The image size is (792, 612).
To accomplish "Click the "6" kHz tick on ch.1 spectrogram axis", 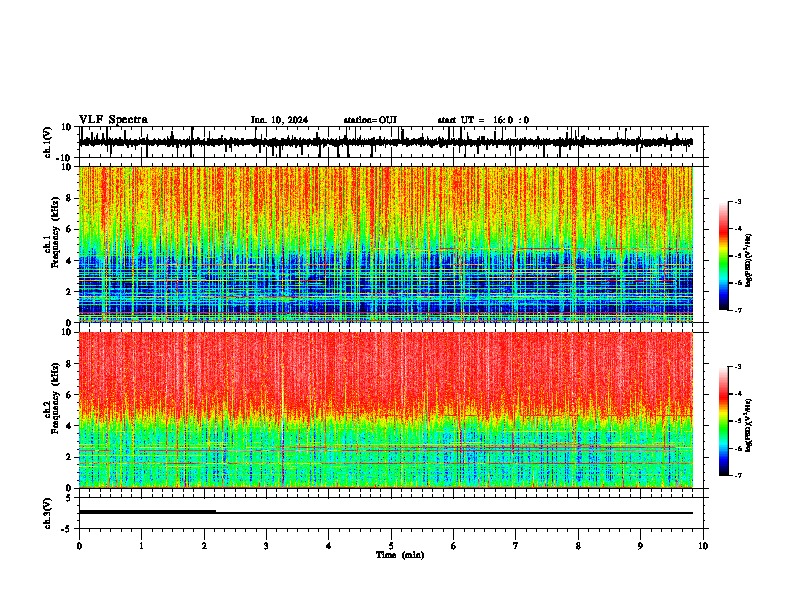I will click(70, 229).
